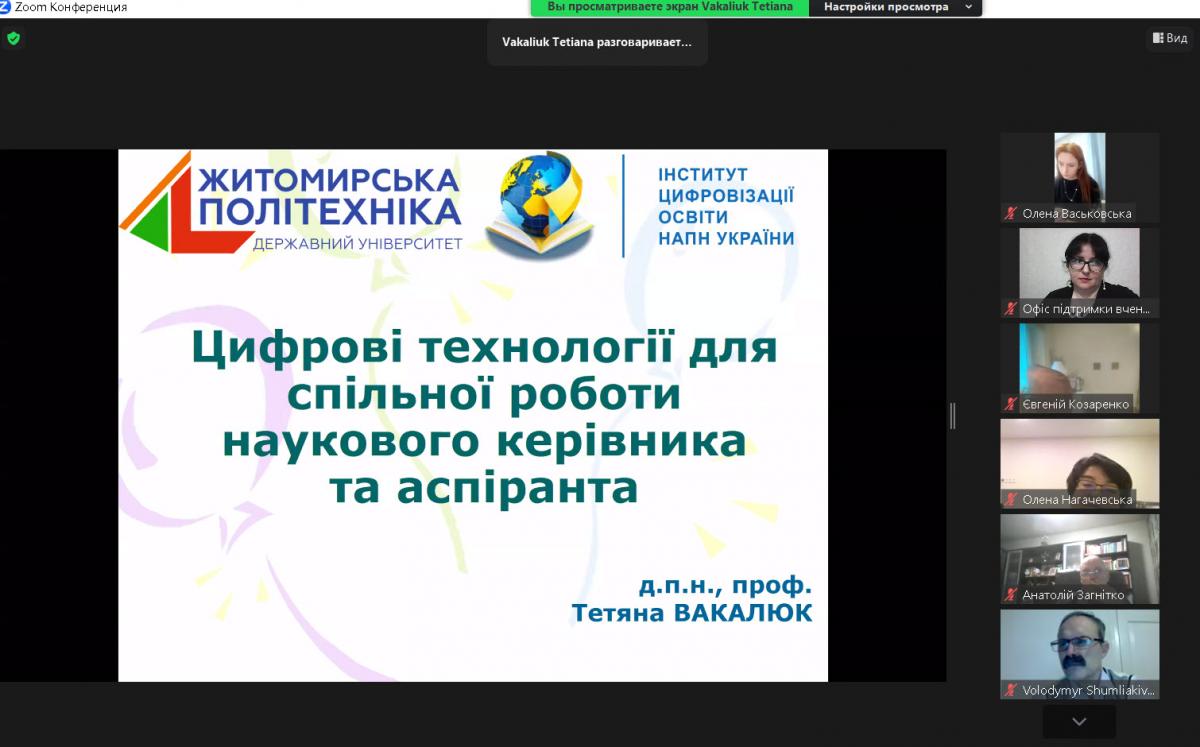Click muted mic icon next to Євгеній Козаренко
Viewport: 1200px width, 747px height.
[x=1012, y=404]
